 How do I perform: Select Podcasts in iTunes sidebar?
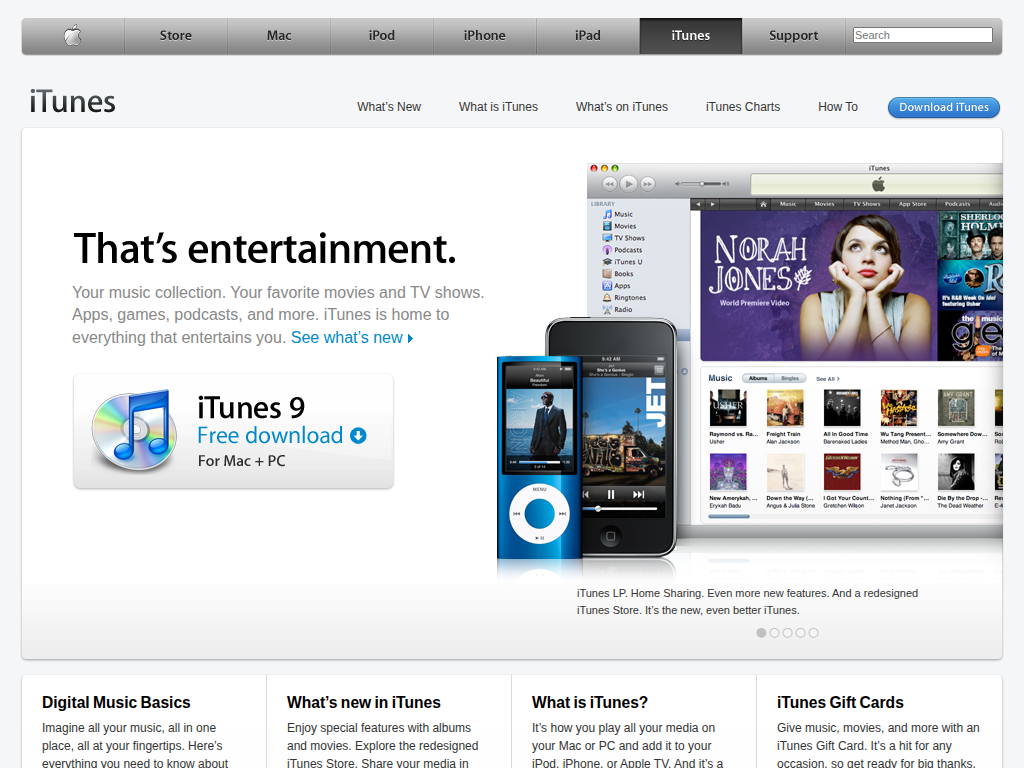(622, 249)
